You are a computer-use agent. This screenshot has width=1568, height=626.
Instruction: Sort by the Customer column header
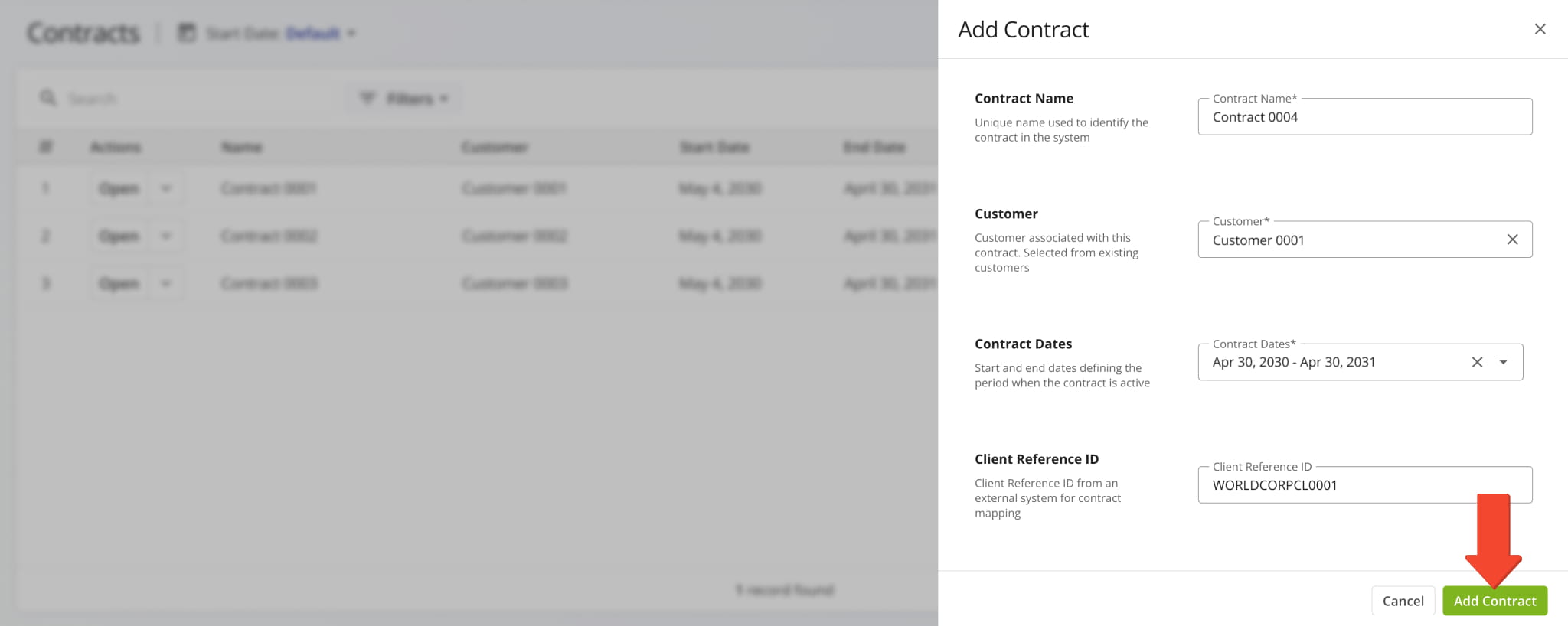(x=495, y=147)
